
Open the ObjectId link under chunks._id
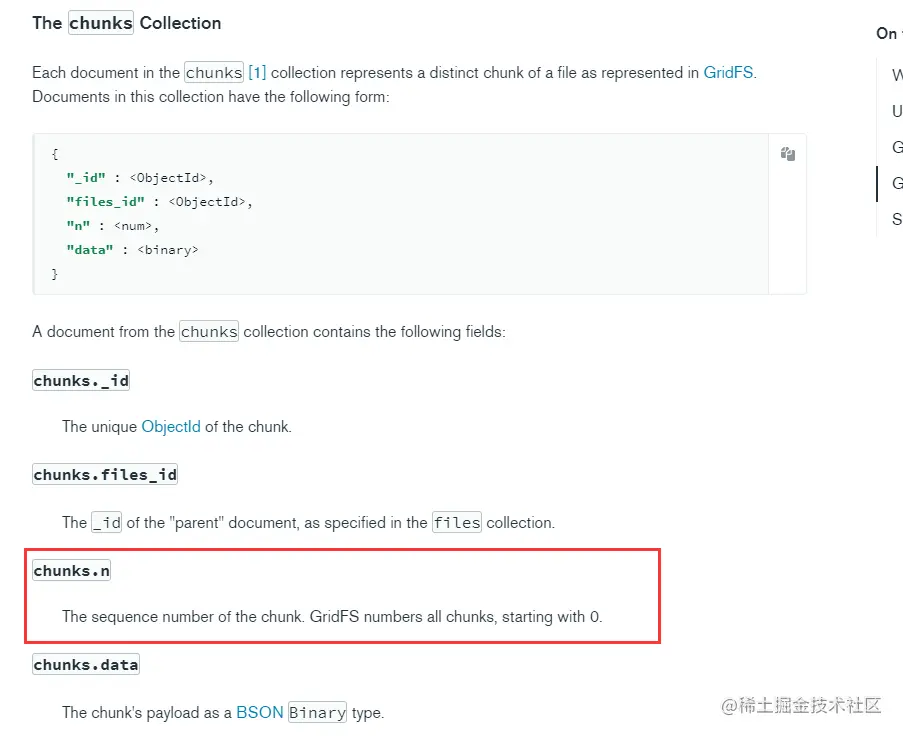point(171,427)
